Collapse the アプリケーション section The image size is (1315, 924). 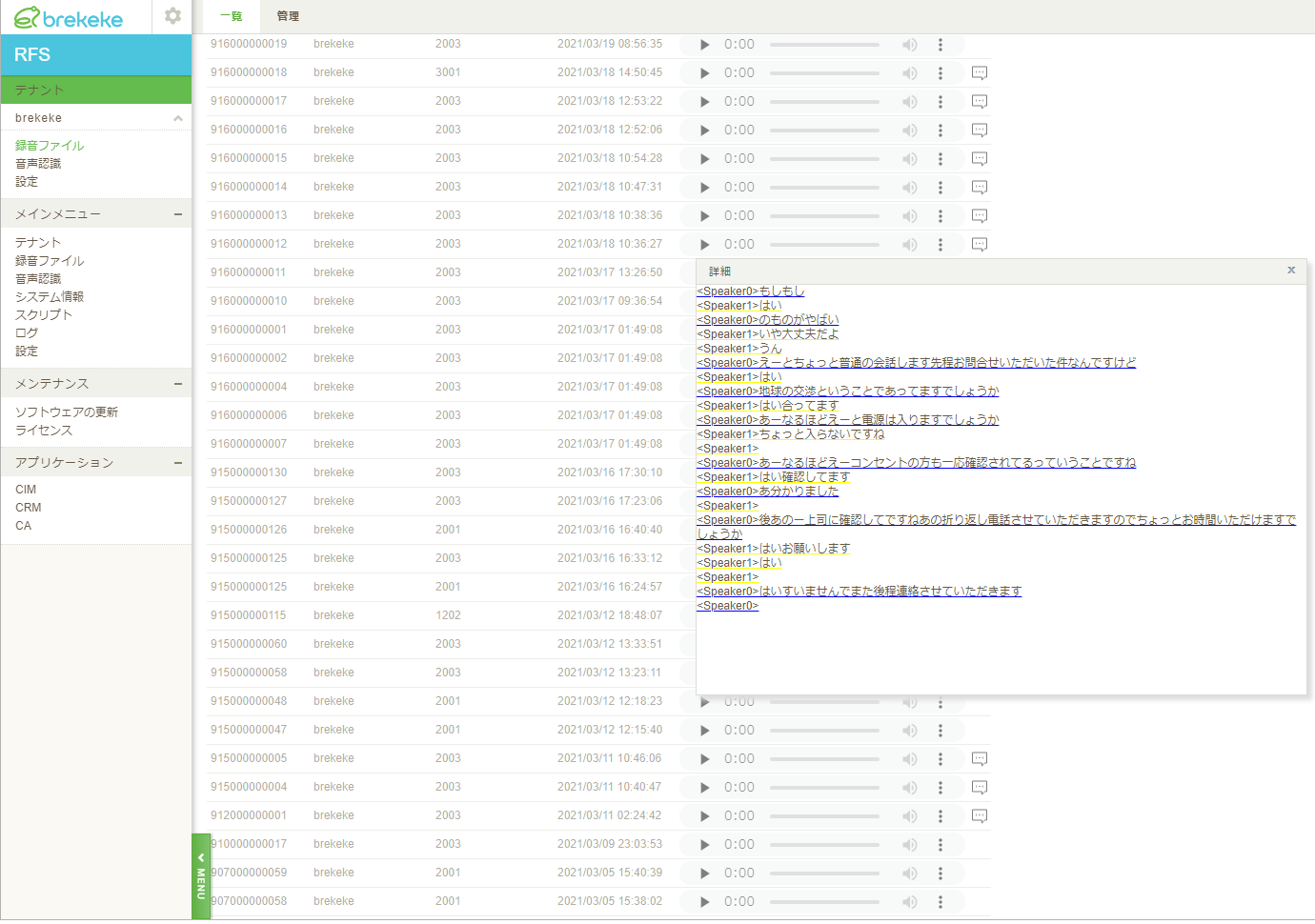pyautogui.click(x=177, y=463)
